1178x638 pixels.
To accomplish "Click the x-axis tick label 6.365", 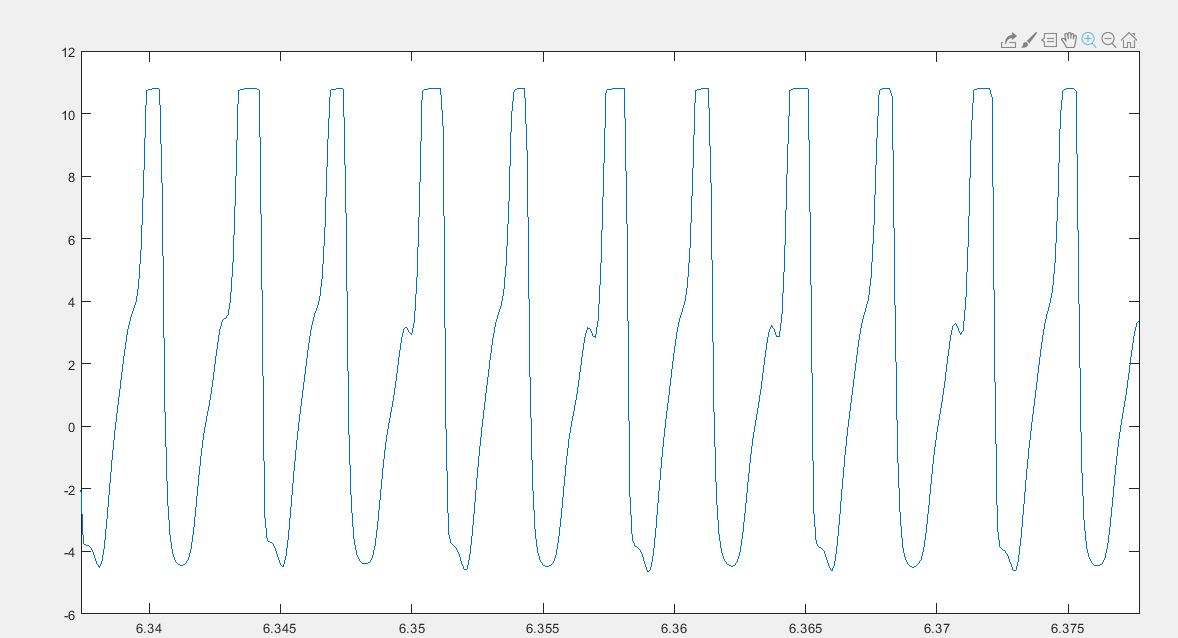I will [x=805, y=628].
